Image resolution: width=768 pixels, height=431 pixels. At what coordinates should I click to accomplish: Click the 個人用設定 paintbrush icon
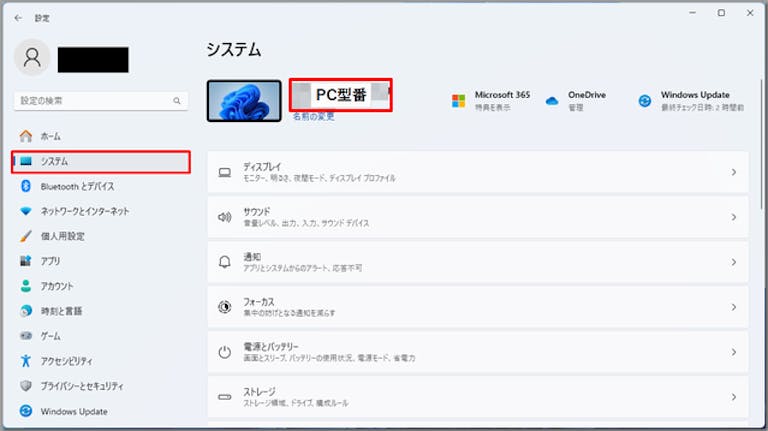coord(26,236)
